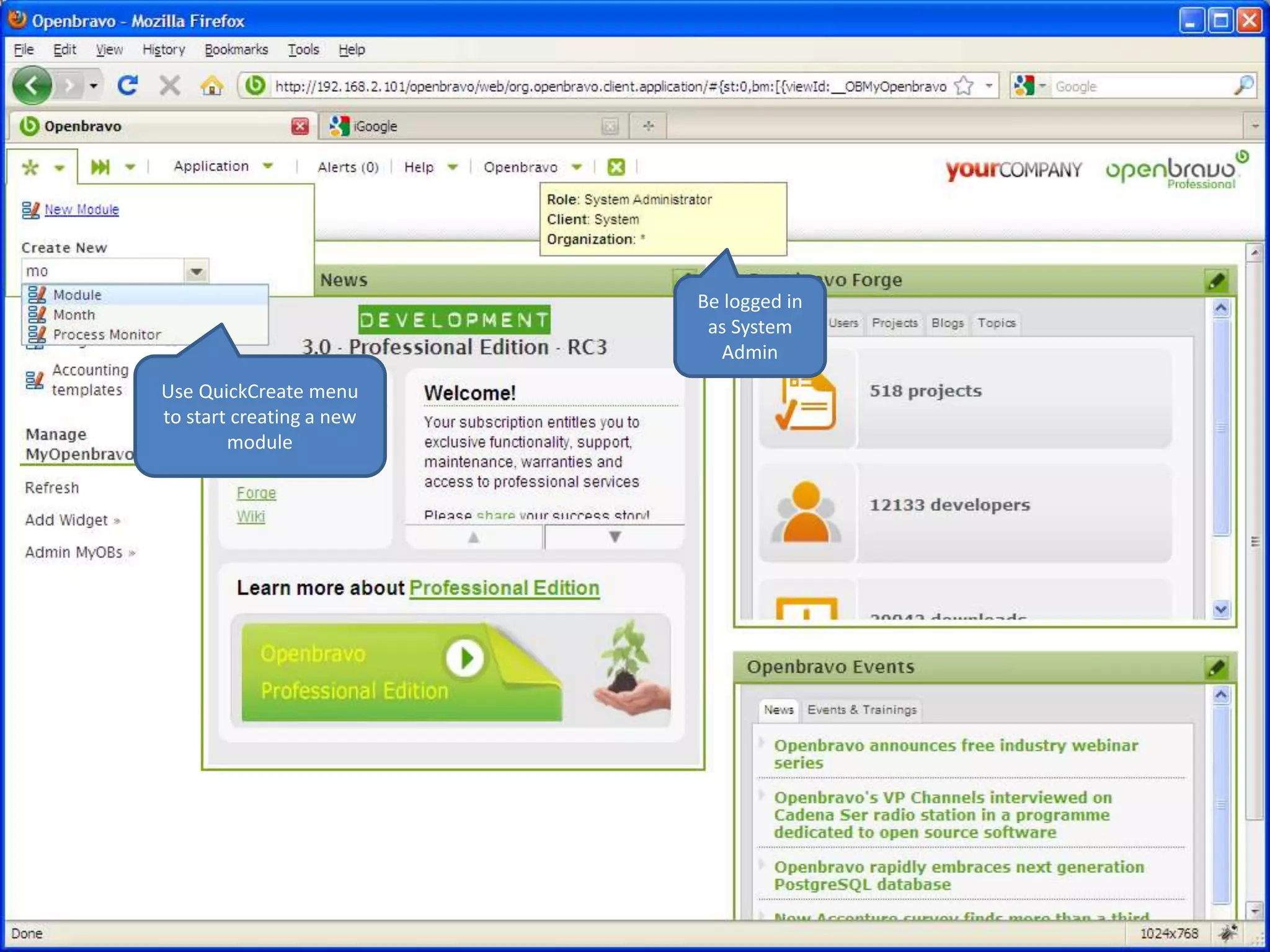Open a new tab with the plus button
The height and width of the screenshot is (952, 1270).
pyautogui.click(x=648, y=126)
